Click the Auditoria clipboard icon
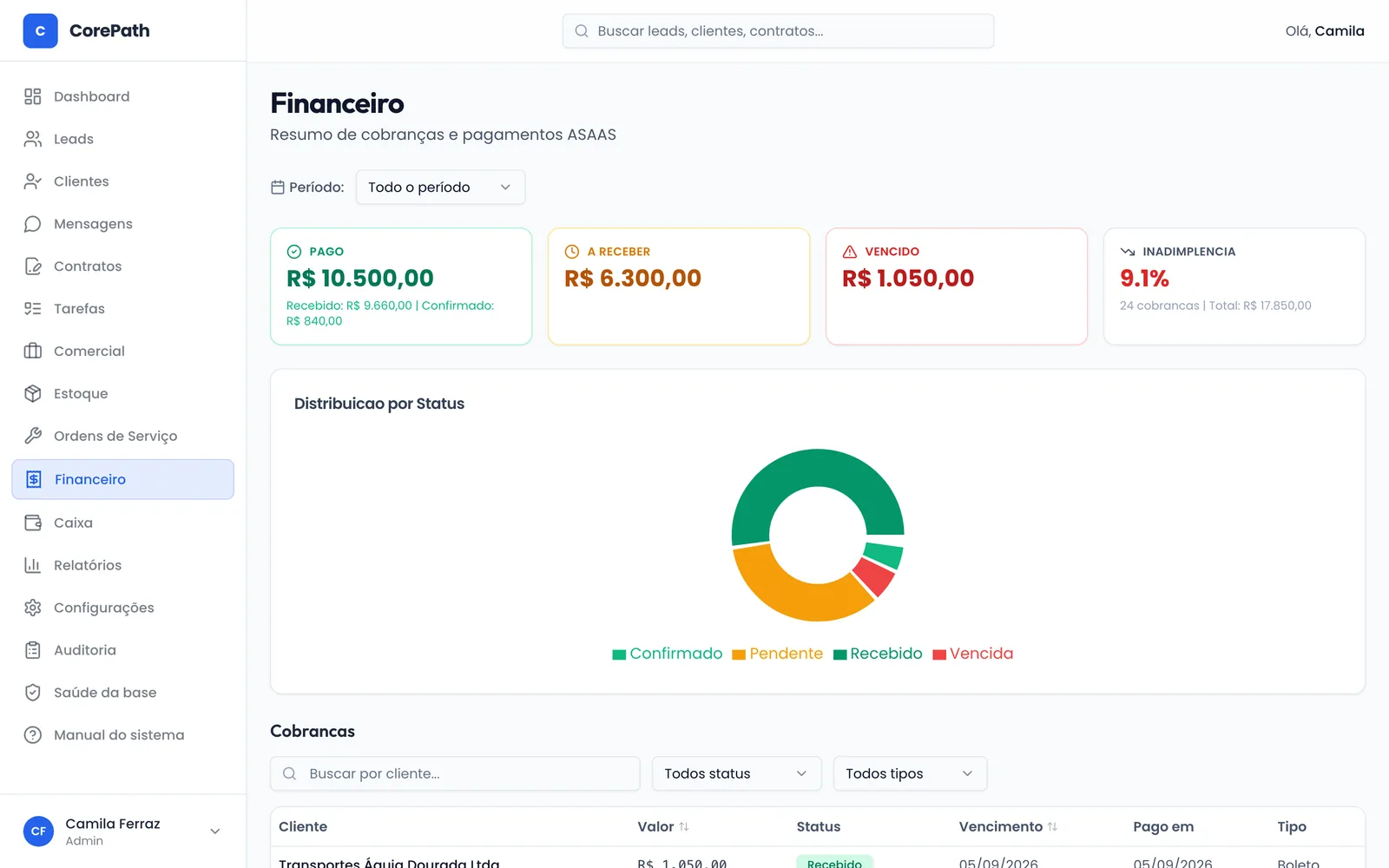The image size is (1389, 868). click(x=33, y=650)
